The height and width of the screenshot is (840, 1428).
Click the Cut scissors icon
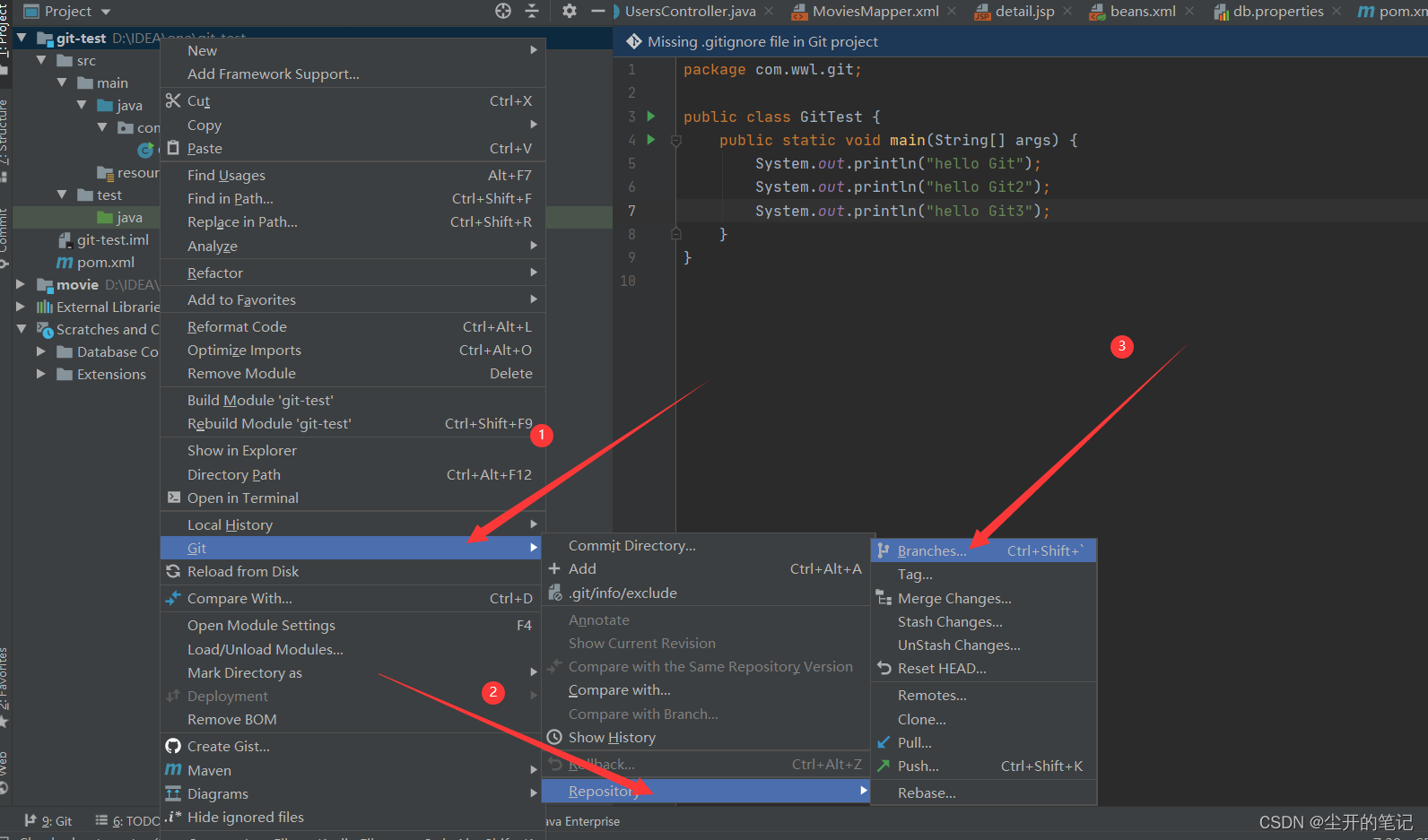pyautogui.click(x=173, y=100)
